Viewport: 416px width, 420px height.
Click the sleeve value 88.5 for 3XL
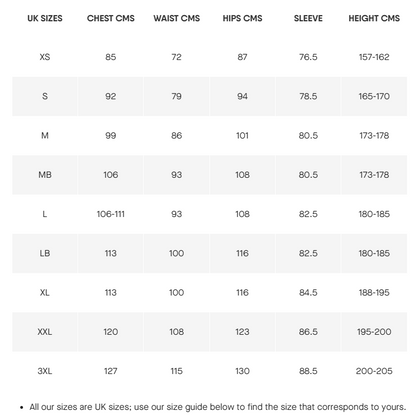(308, 371)
